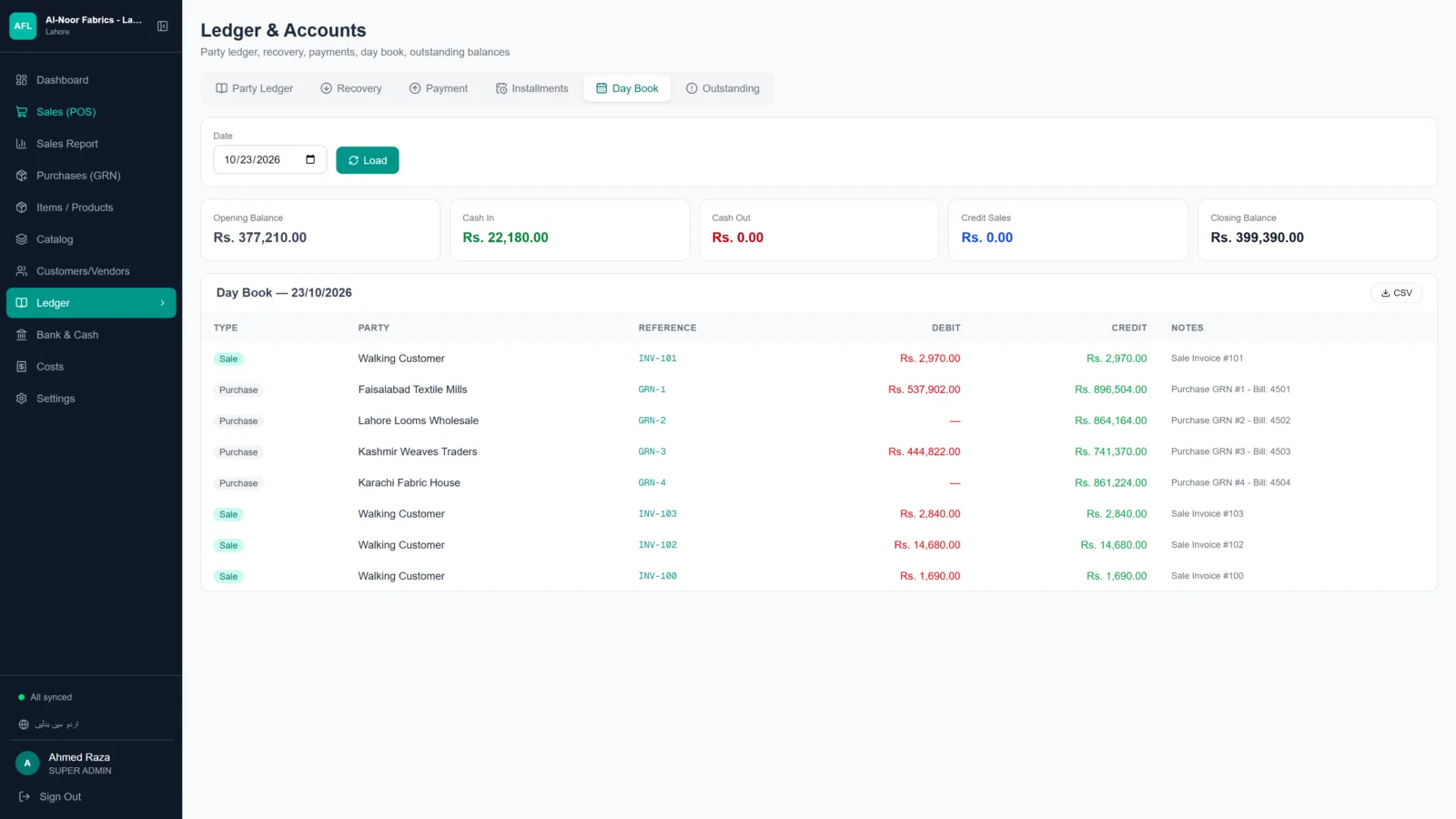Open the date picker calendar icon
1456x819 pixels.
pos(310,159)
